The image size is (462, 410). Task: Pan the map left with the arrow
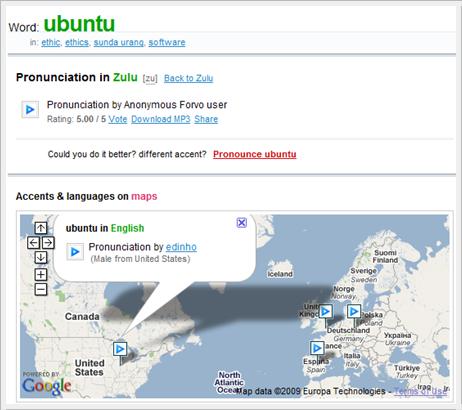coord(33,243)
